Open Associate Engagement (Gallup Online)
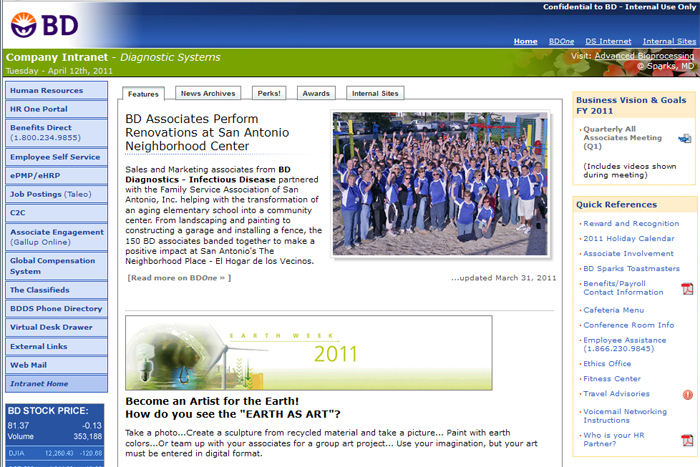700x467 pixels. [x=56, y=237]
